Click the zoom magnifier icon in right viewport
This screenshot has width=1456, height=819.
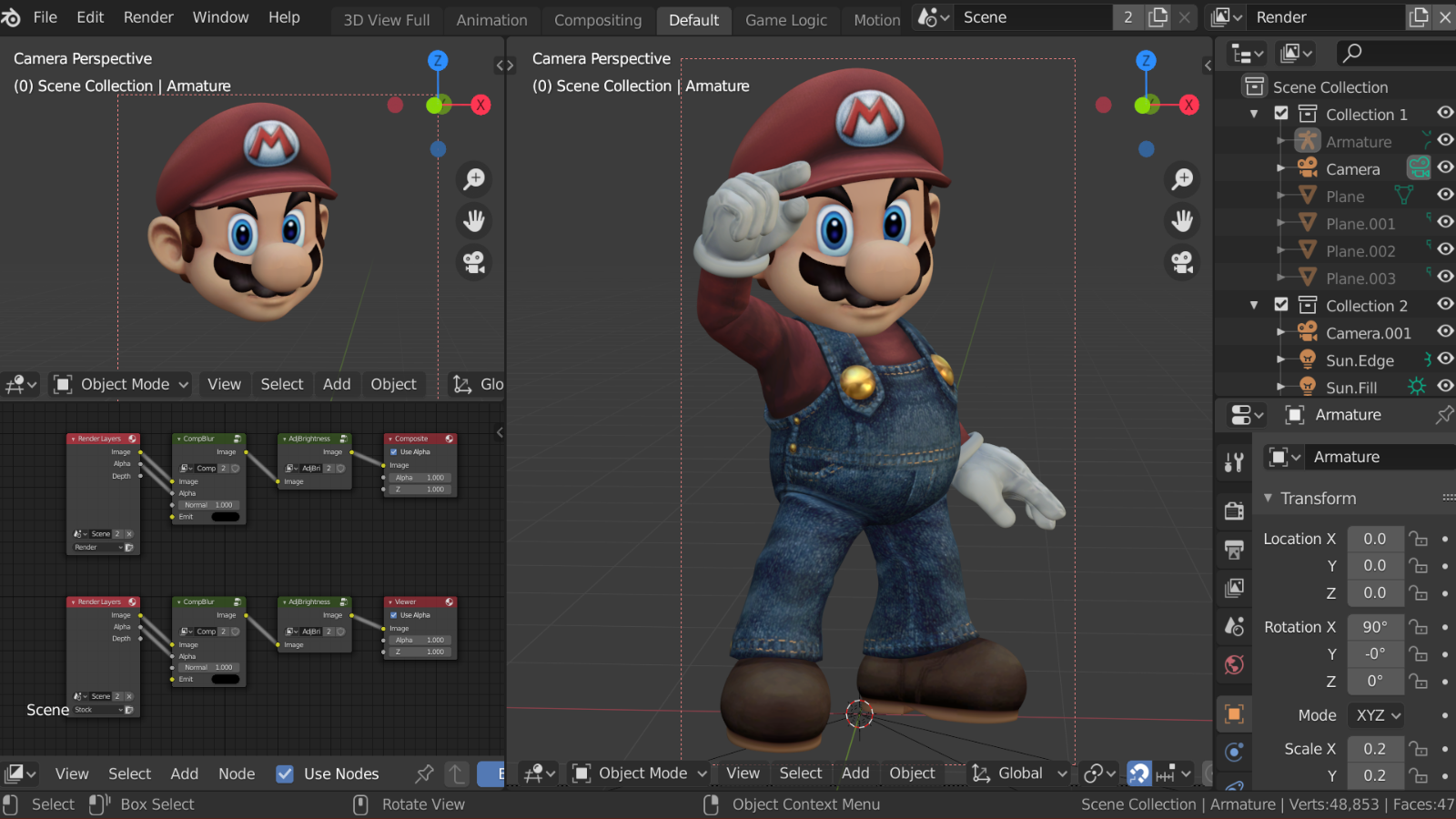coord(1182,179)
